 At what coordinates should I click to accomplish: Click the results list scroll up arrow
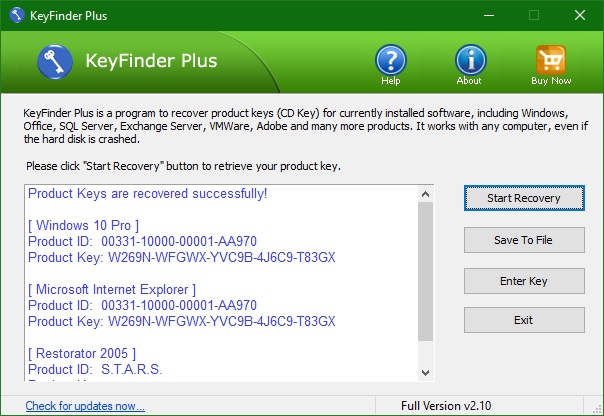[425, 194]
